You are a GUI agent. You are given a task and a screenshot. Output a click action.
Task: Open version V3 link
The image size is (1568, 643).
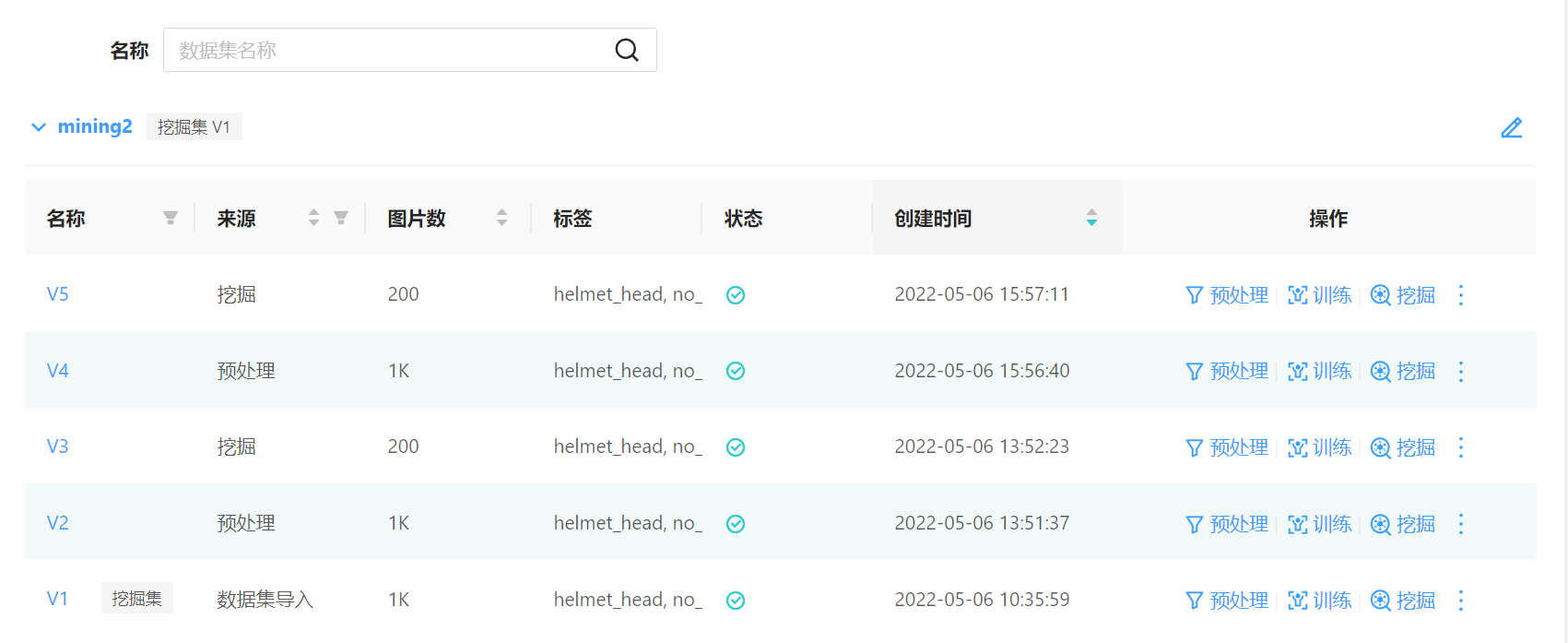tap(58, 447)
